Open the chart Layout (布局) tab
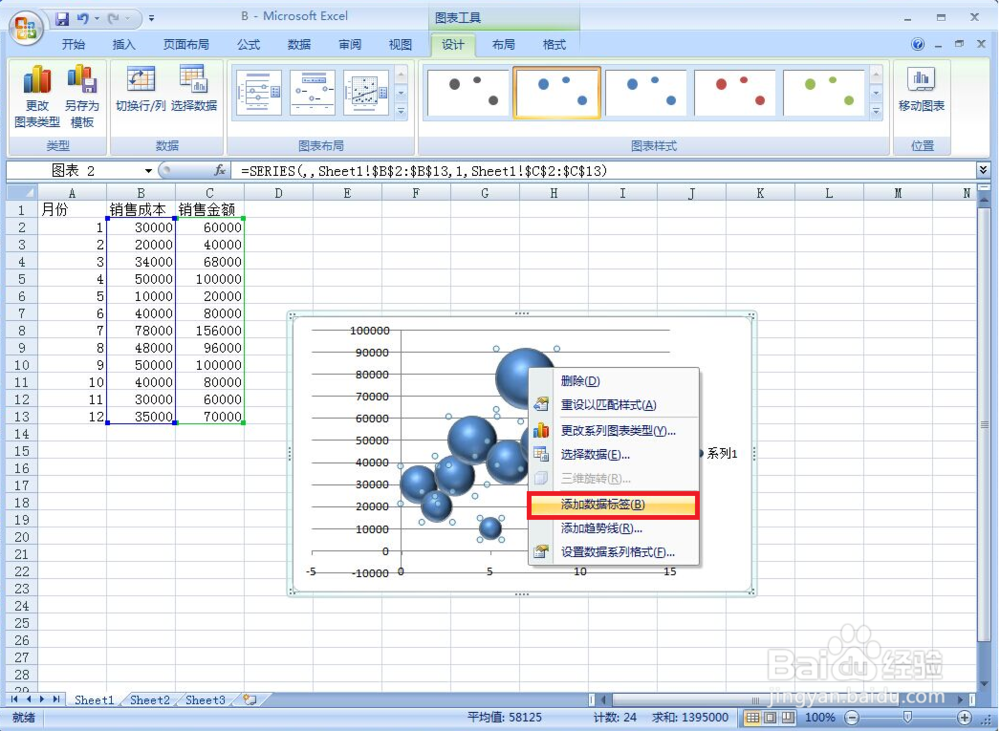The image size is (1000, 731). [503, 44]
